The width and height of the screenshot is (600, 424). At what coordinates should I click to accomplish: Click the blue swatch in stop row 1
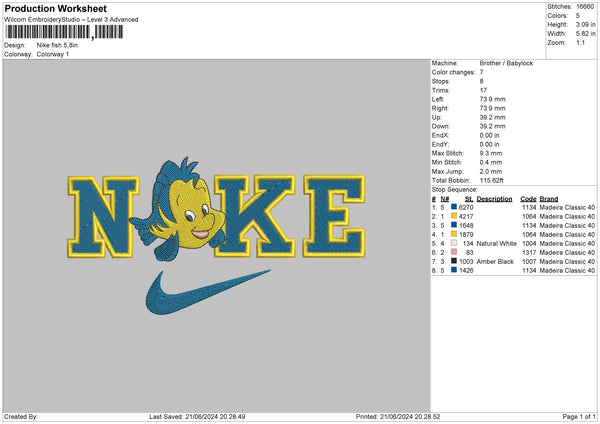pyautogui.click(x=454, y=207)
